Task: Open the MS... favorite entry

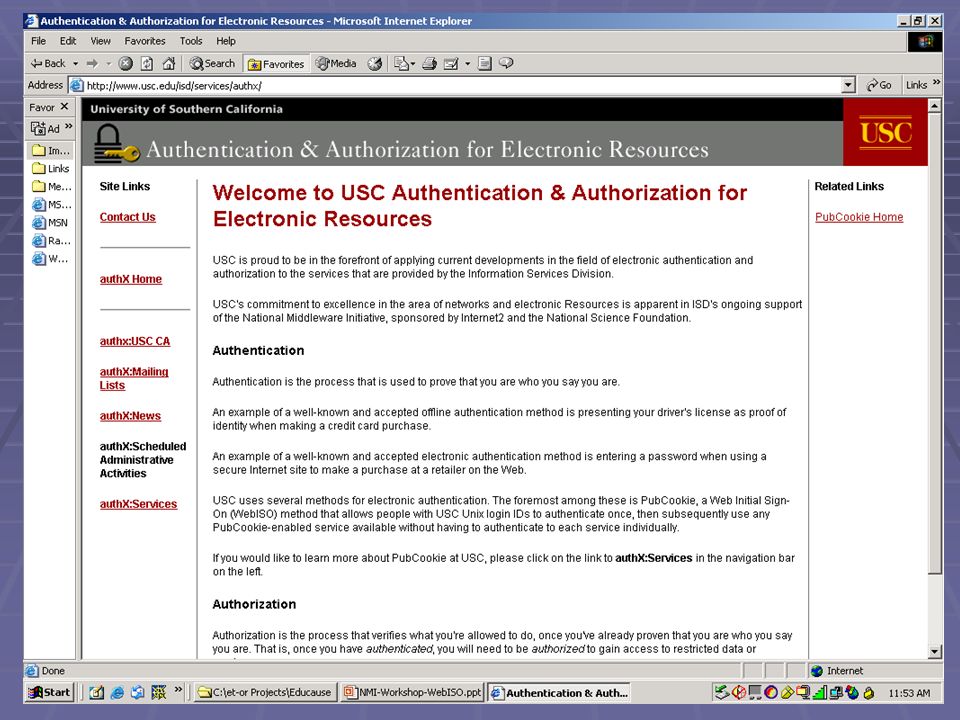Action: [x=51, y=204]
